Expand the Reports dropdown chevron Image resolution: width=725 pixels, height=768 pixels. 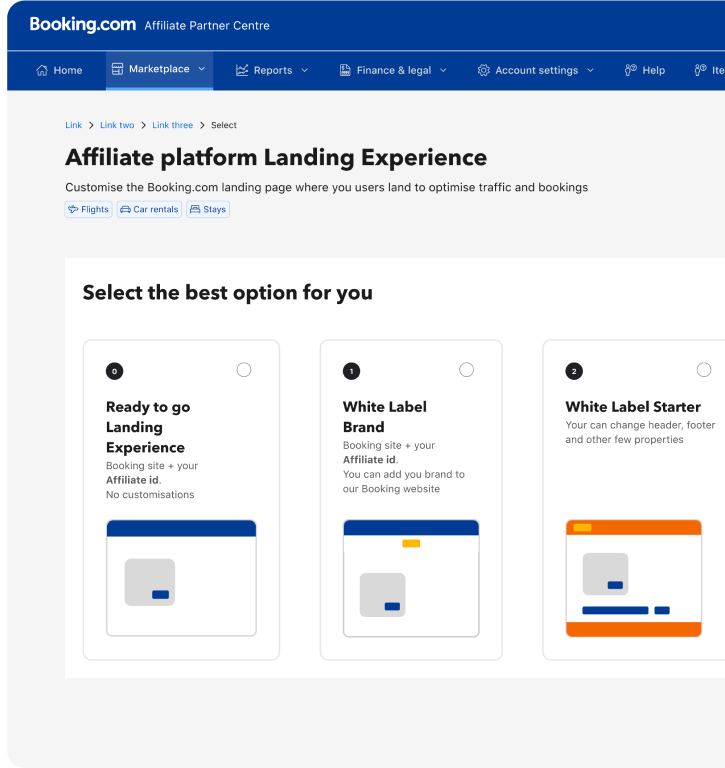(x=305, y=70)
